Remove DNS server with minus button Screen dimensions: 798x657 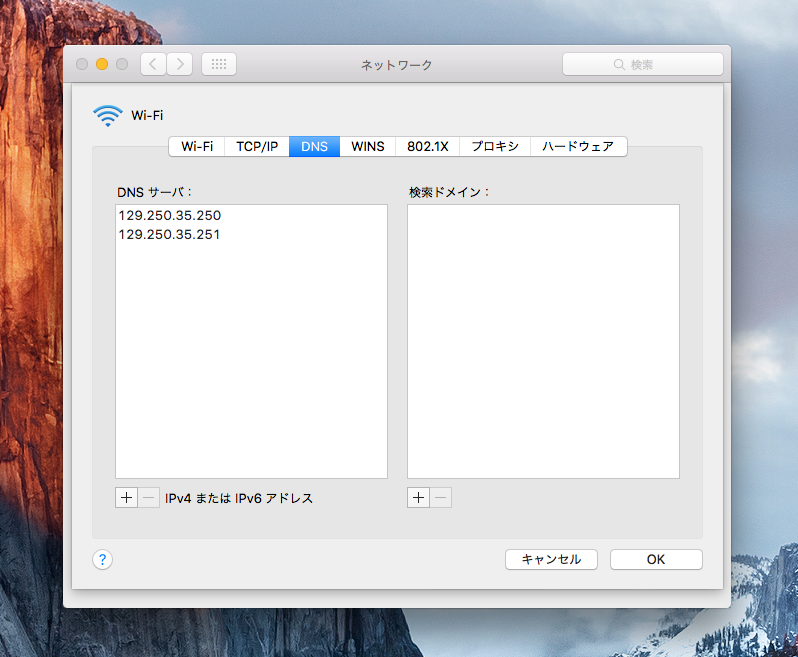149,498
